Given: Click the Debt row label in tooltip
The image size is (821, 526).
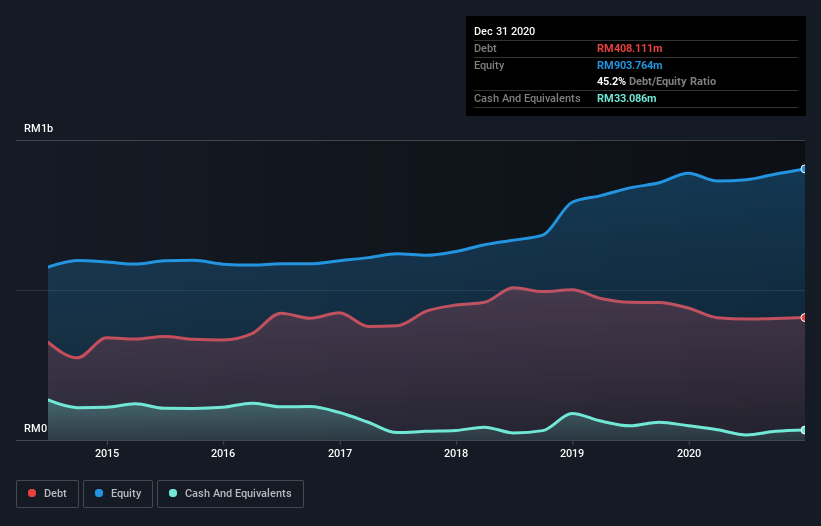Looking at the screenshot, I should coord(485,48).
